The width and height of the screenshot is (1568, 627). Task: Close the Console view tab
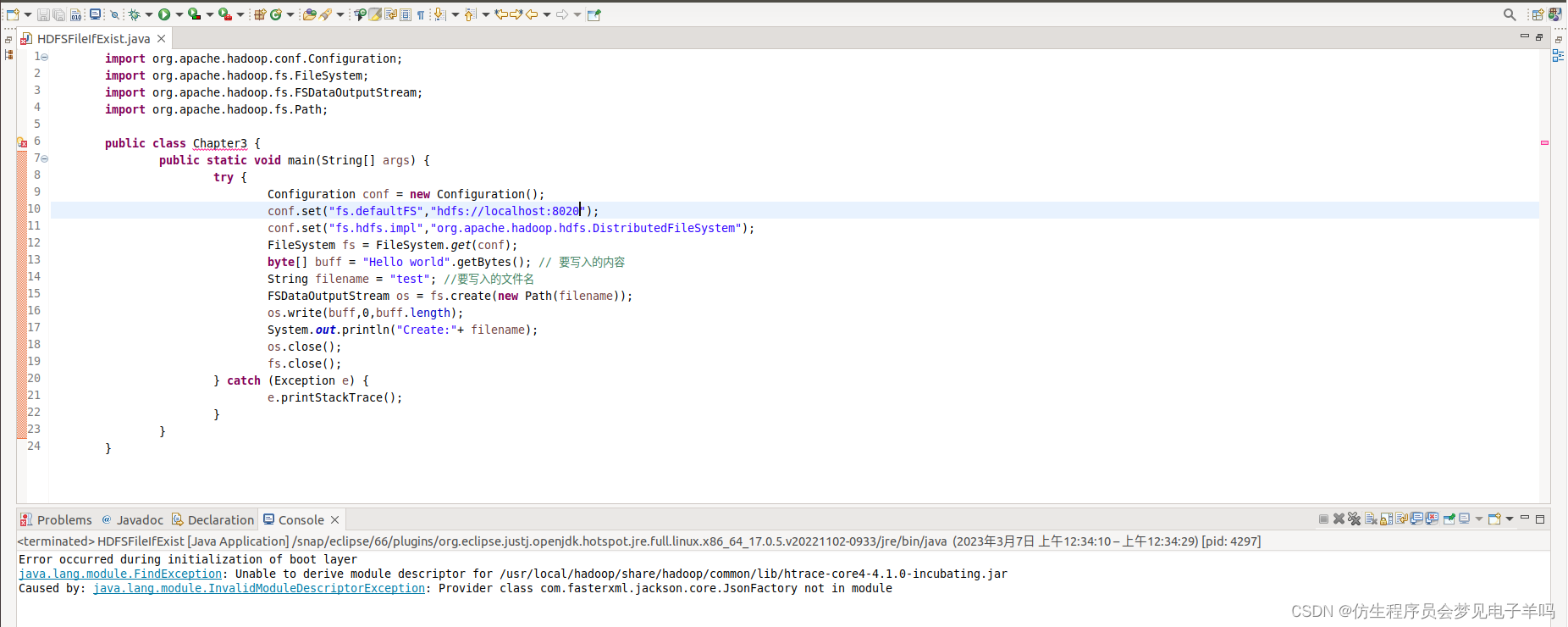pos(335,519)
